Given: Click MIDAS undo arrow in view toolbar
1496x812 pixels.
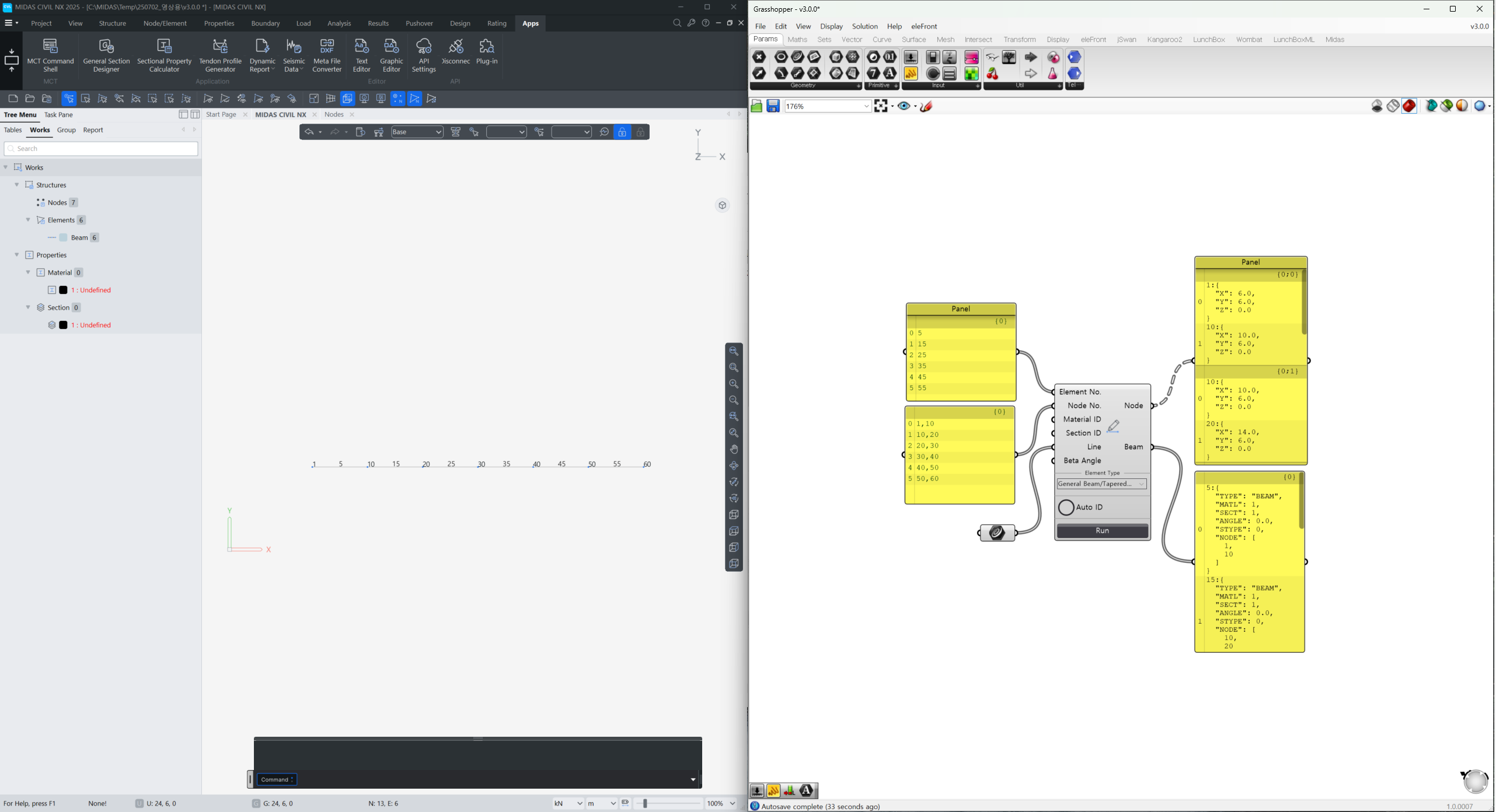Looking at the screenshot, I should (309, 132).
